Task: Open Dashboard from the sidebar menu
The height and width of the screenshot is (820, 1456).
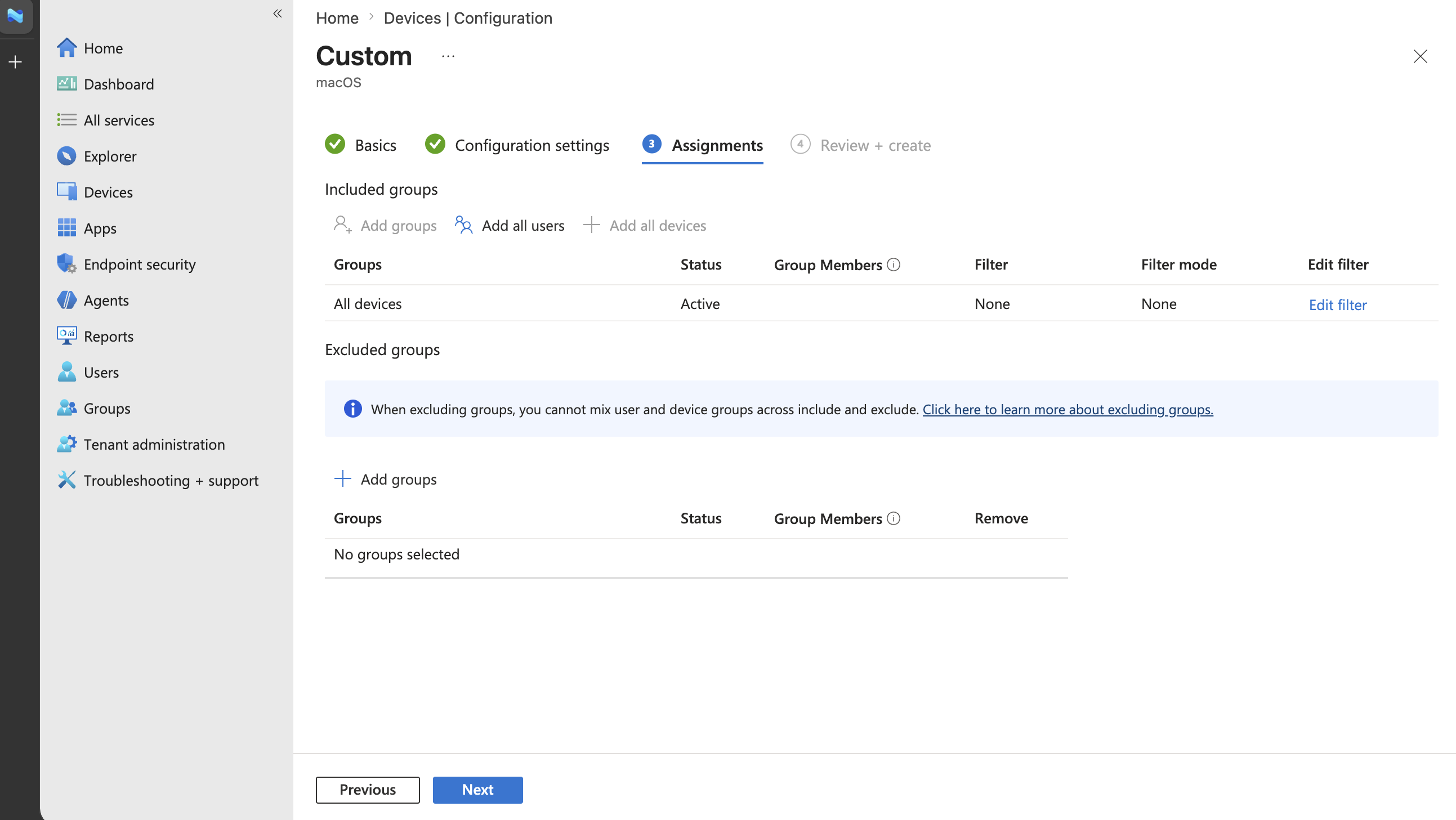Action: 119,84
